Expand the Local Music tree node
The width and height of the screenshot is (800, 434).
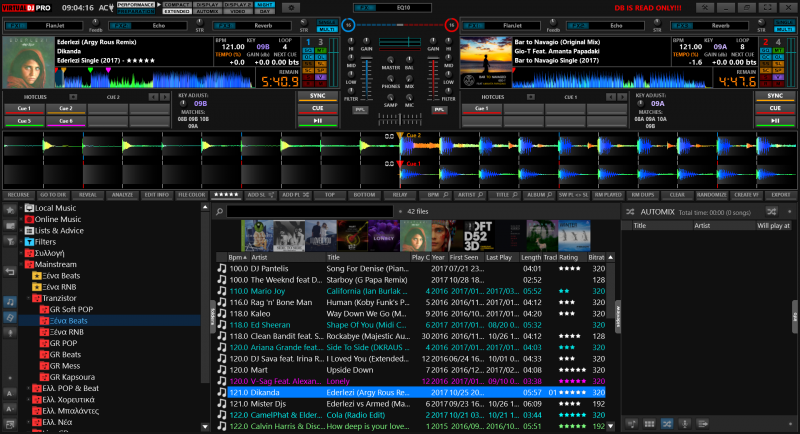point(21,208)
